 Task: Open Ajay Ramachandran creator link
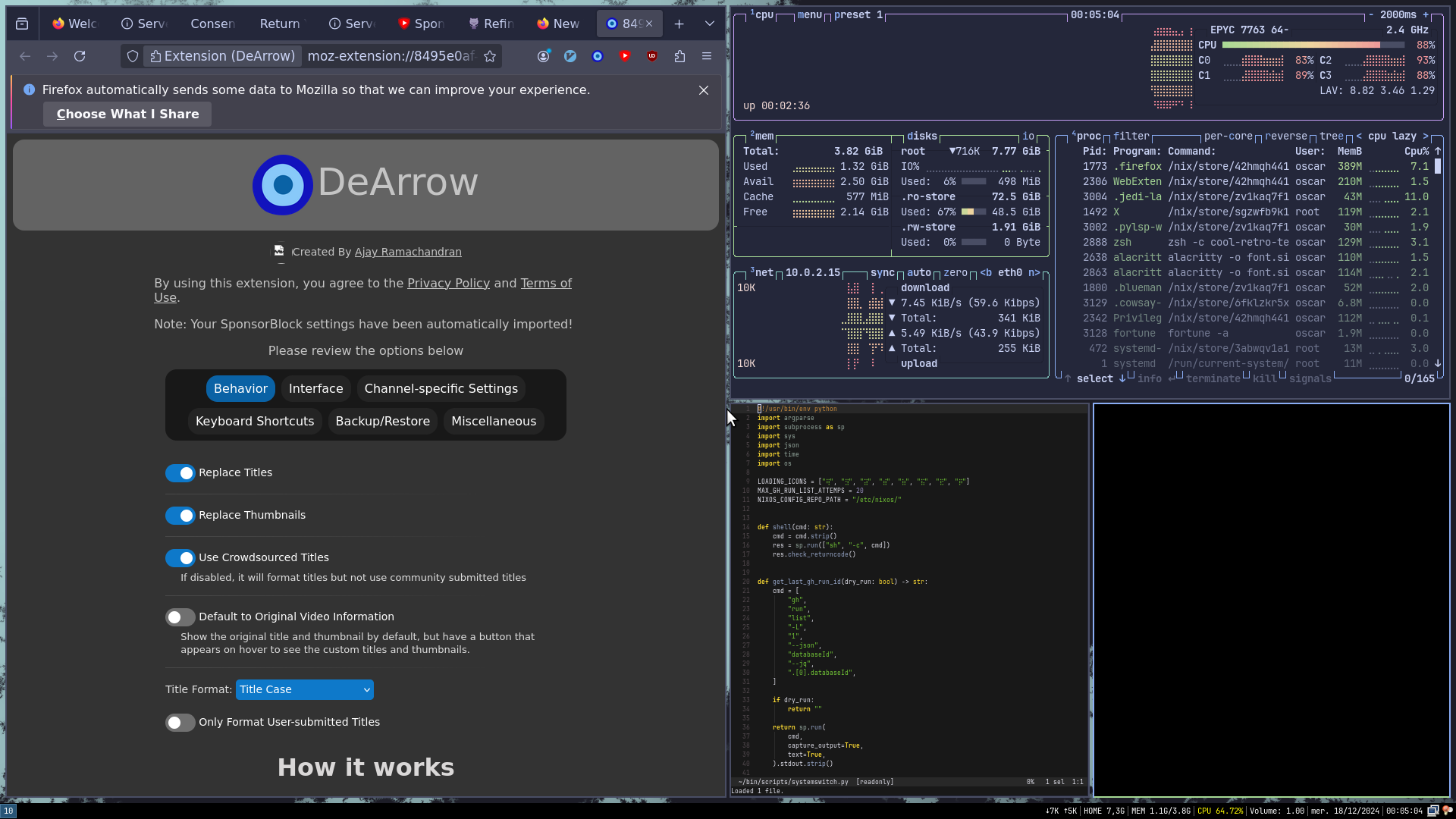(408, 253)
